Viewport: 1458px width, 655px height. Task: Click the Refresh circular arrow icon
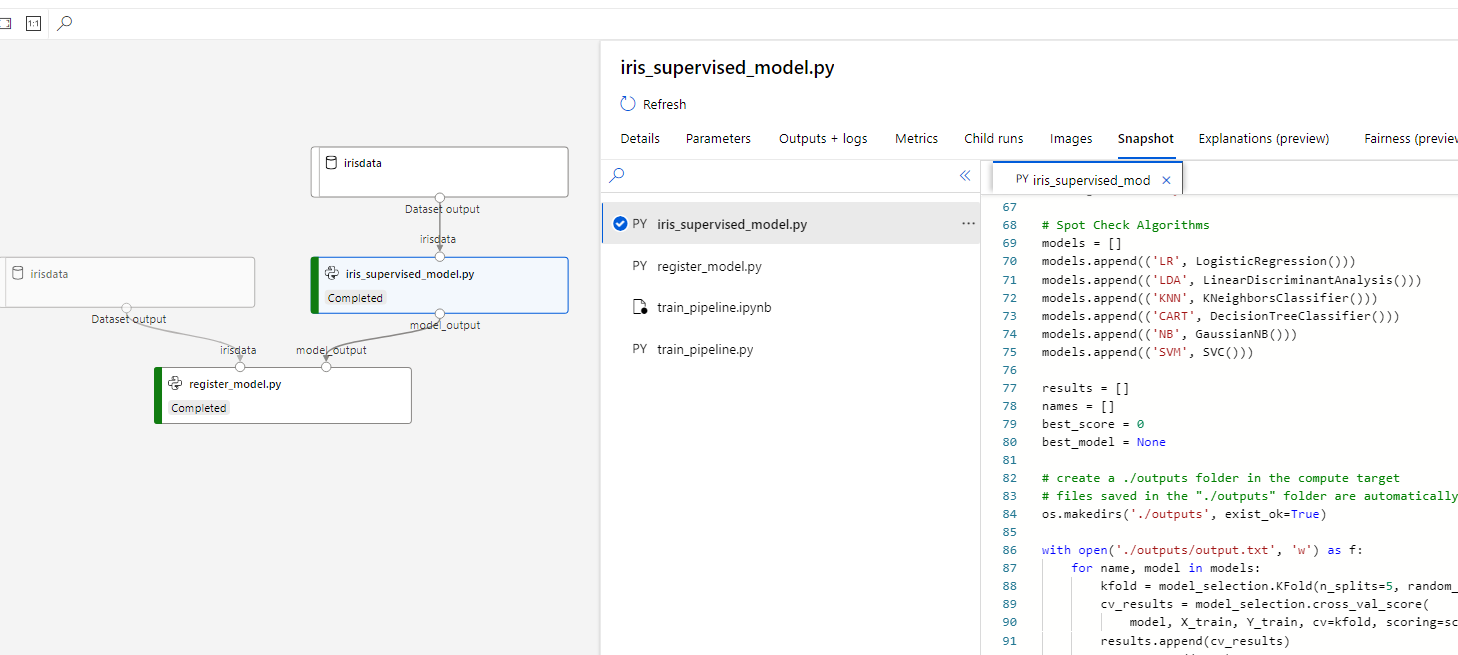pos(628,104)
